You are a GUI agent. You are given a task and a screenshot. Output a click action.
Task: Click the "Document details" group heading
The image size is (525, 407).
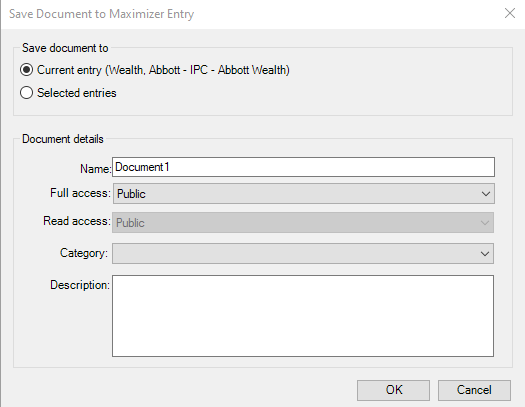[x=63, y=139]
